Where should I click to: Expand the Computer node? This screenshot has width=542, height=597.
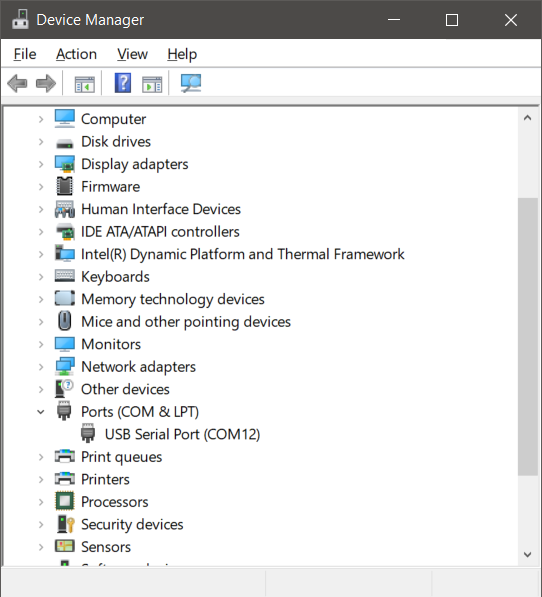(41, 119)
